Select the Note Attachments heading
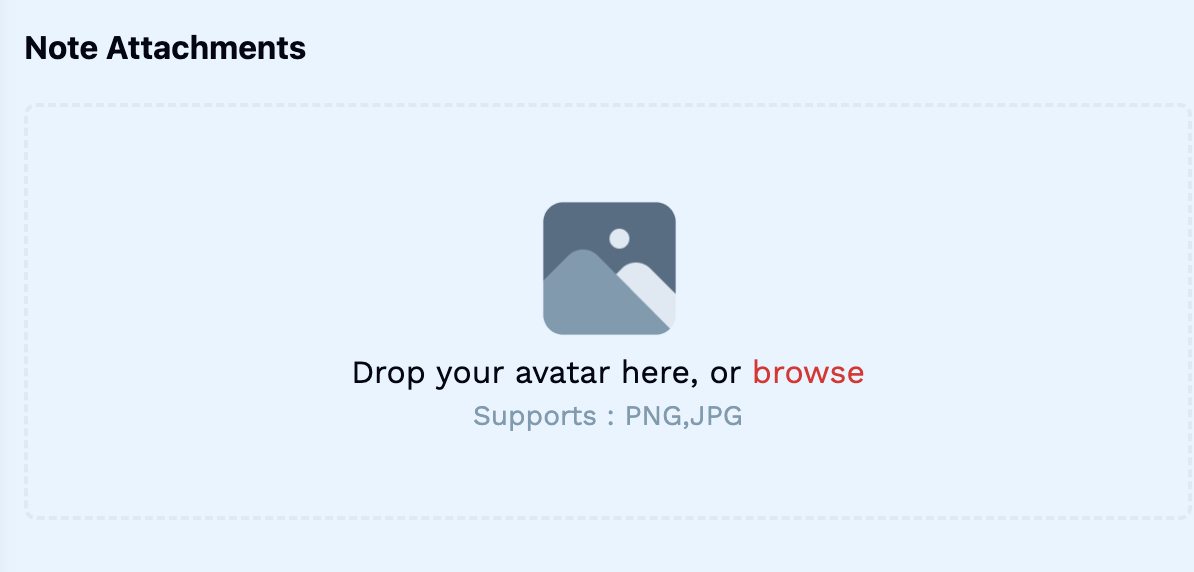 pos(165,48)
